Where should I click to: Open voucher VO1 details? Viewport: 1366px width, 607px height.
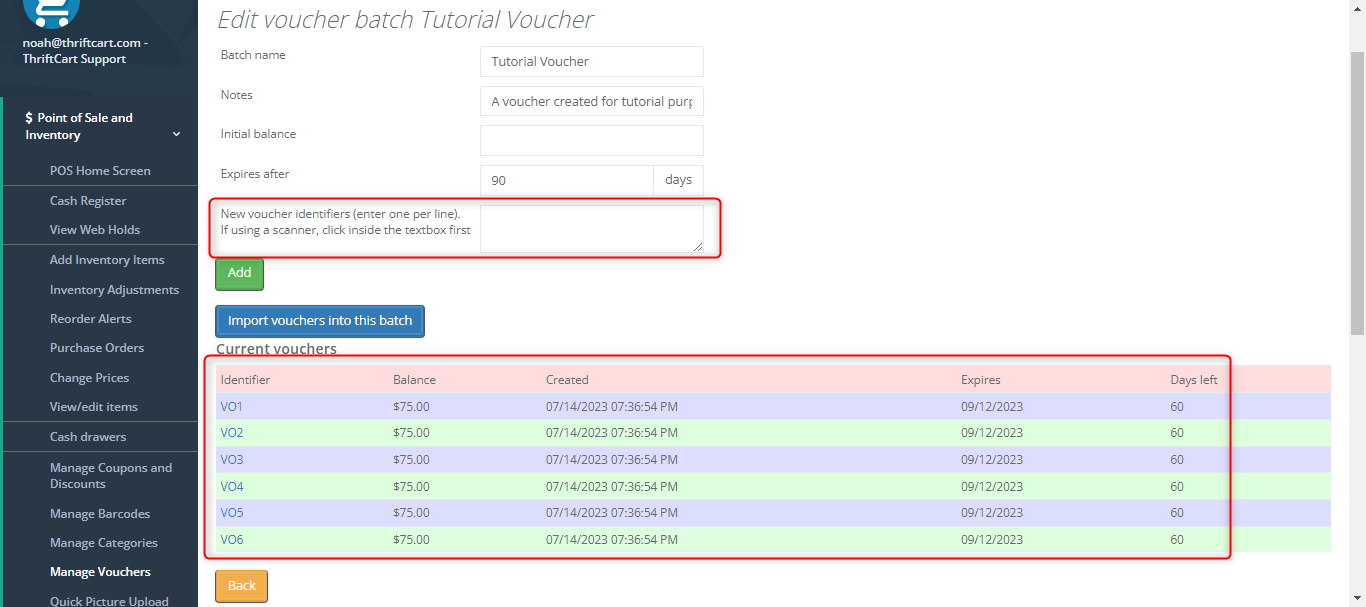(x=231, y=406)
